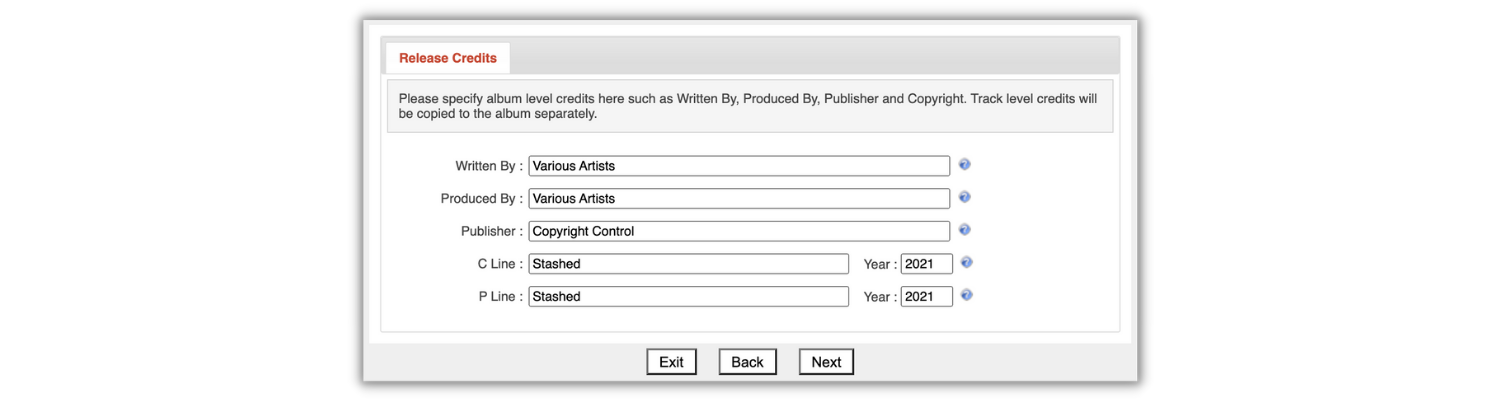Go to previous step with Back button
Viewport: 1500px width, 400px height.
coord(747,362)
